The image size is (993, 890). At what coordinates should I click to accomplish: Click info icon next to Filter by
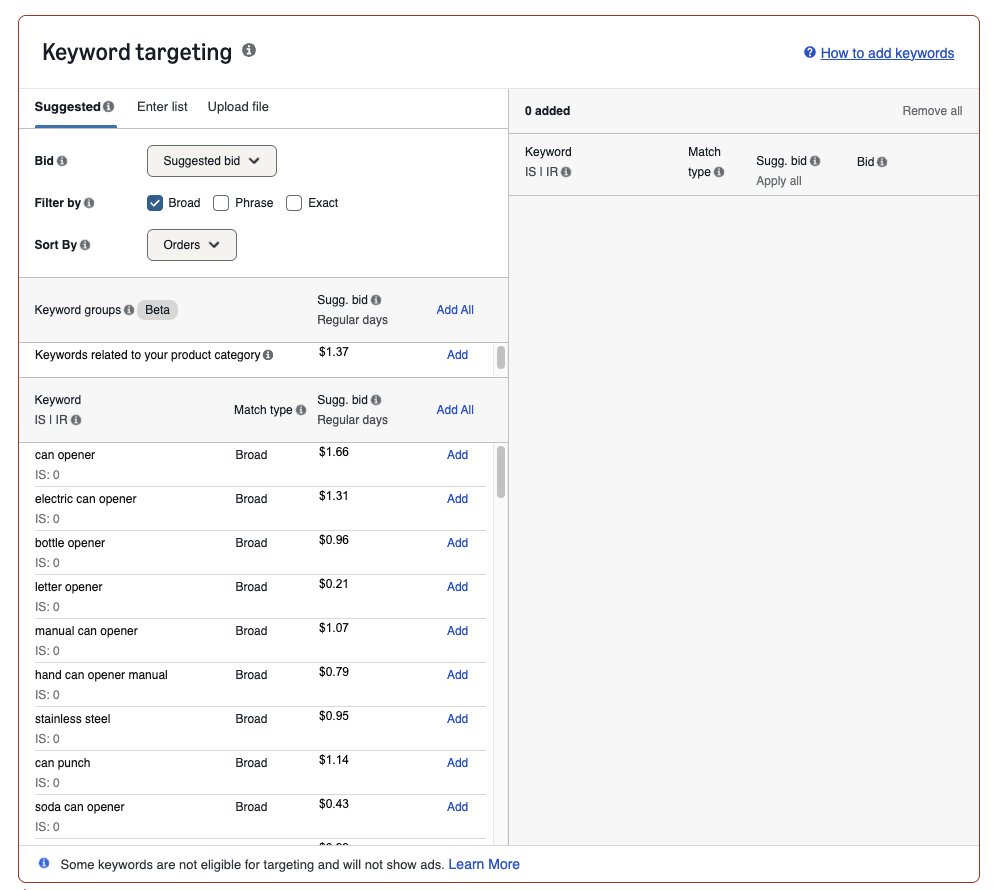[89, 203]
